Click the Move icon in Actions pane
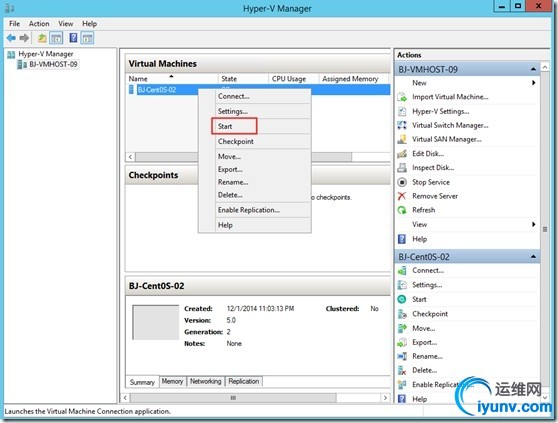Viewport: 558px width, 423px height. click(402, 328)
